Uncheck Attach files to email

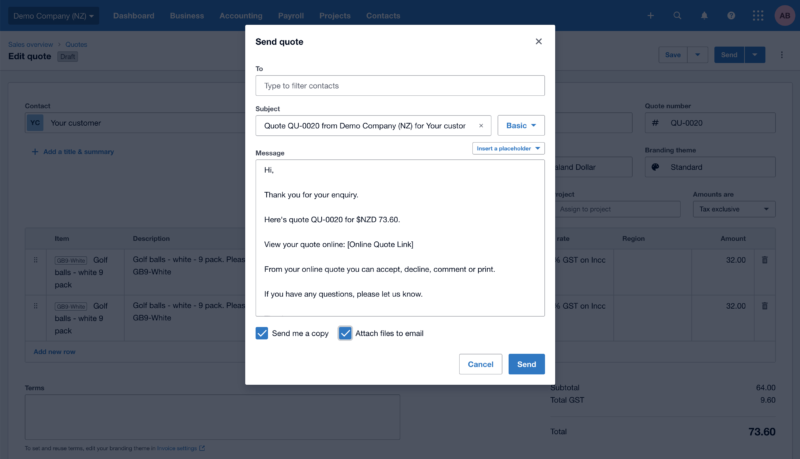tap(345, 333)
